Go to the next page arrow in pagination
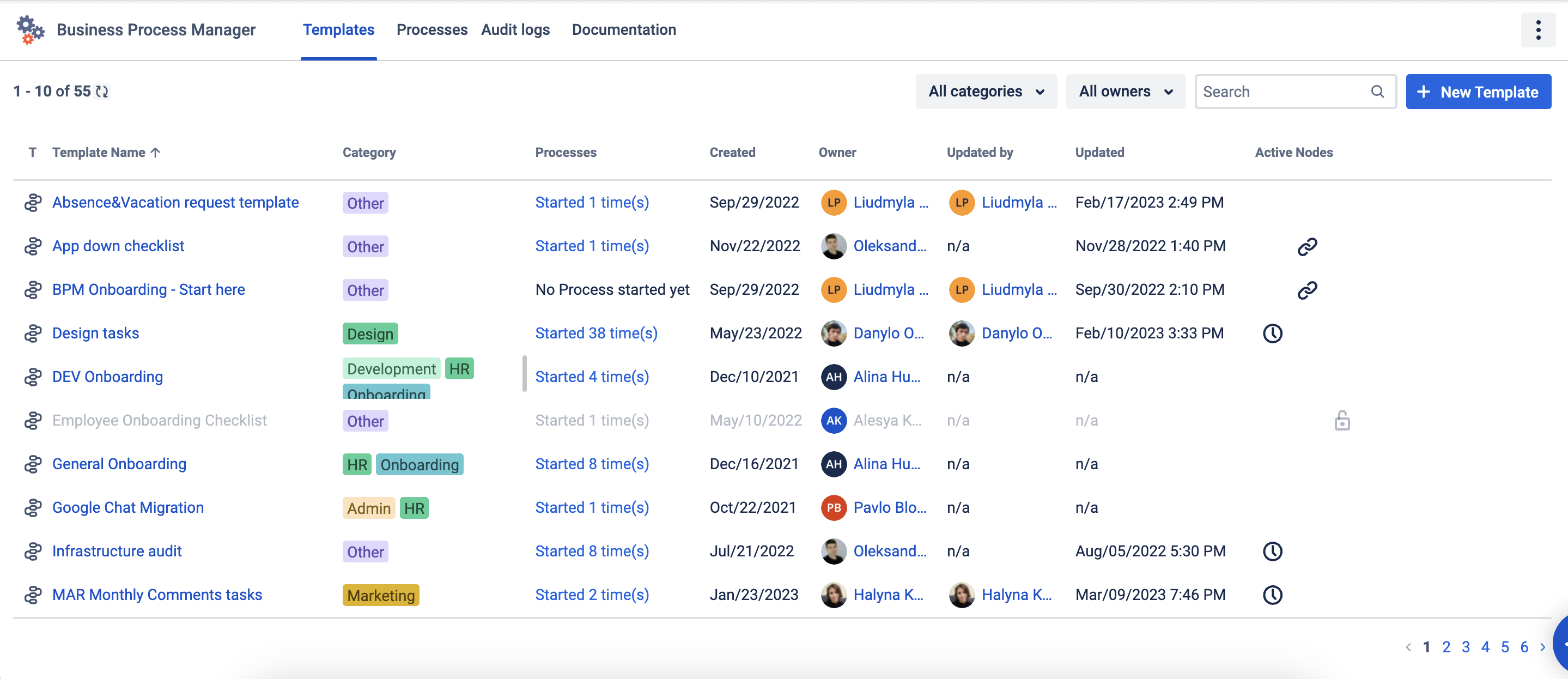The width and height of the screenshot is (1568, 679). [x=1542, y=647]
